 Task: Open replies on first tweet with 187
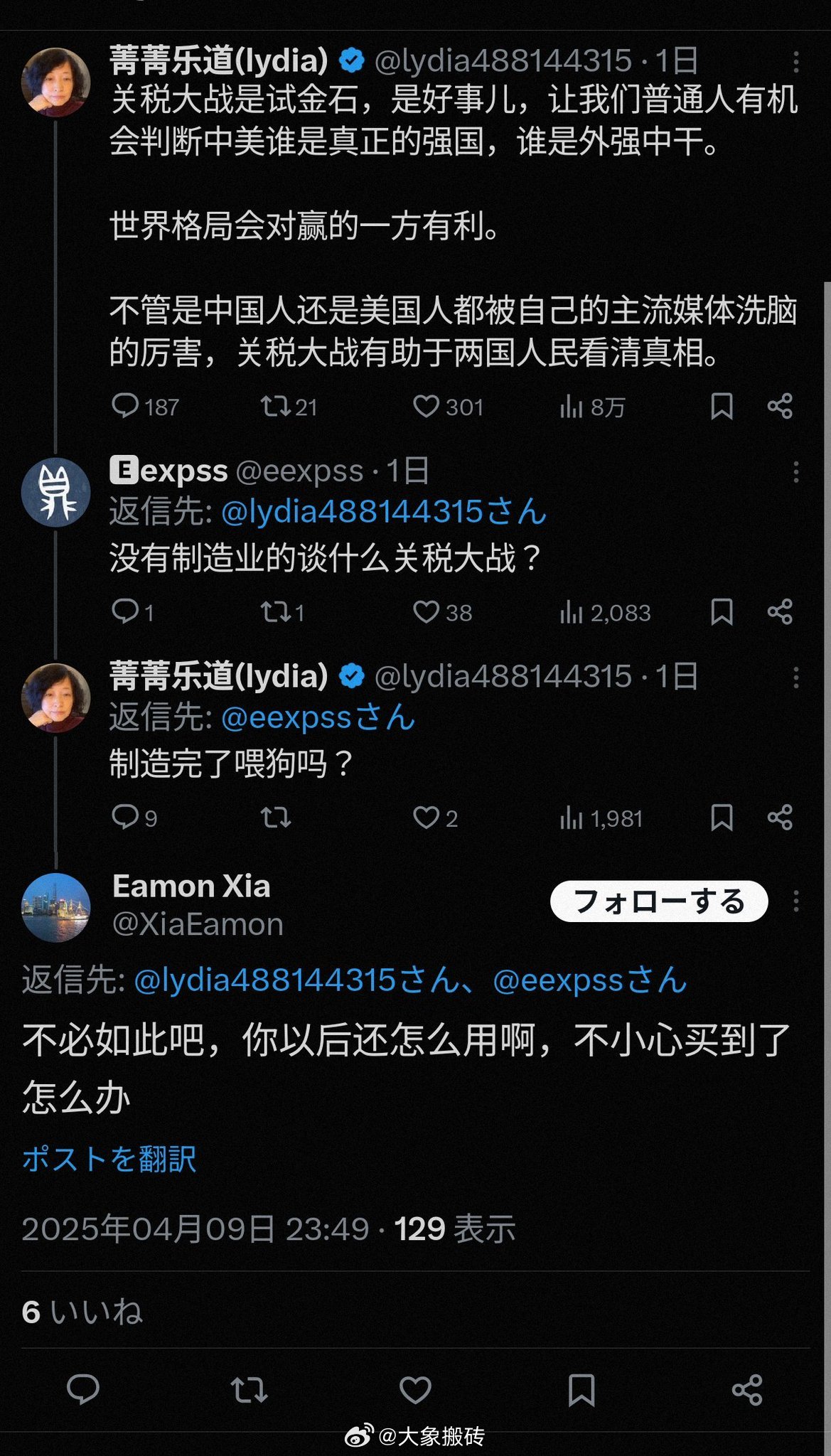click(126, 407)
